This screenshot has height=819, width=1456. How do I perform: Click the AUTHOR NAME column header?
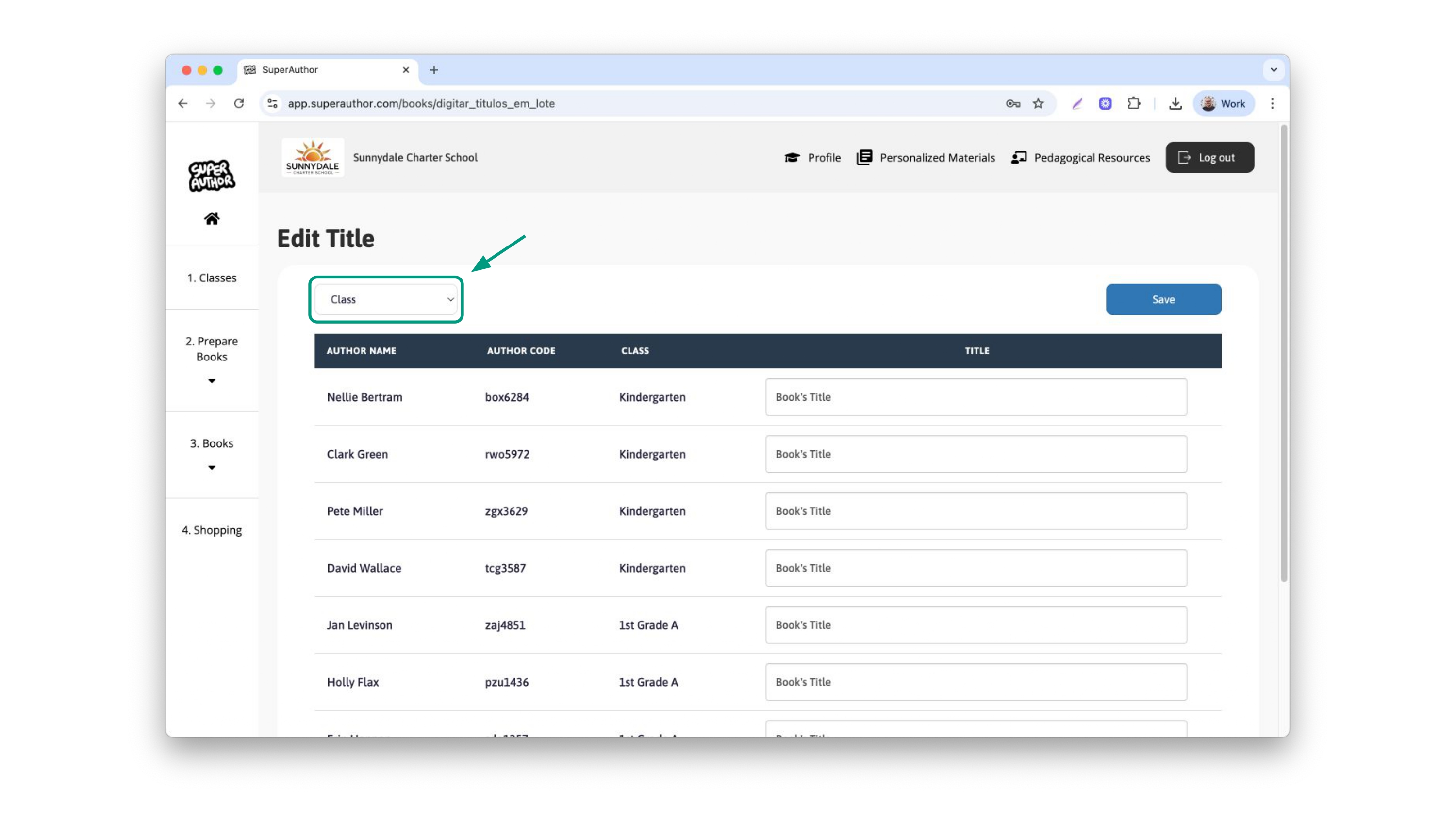point(361,351)
